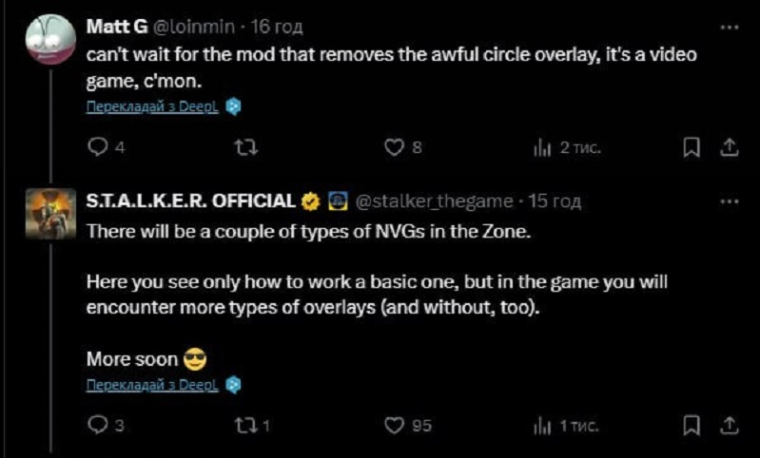Share Matt G's tweet
This screenshot has width=760, height=458.
click(x=729, y=147)
